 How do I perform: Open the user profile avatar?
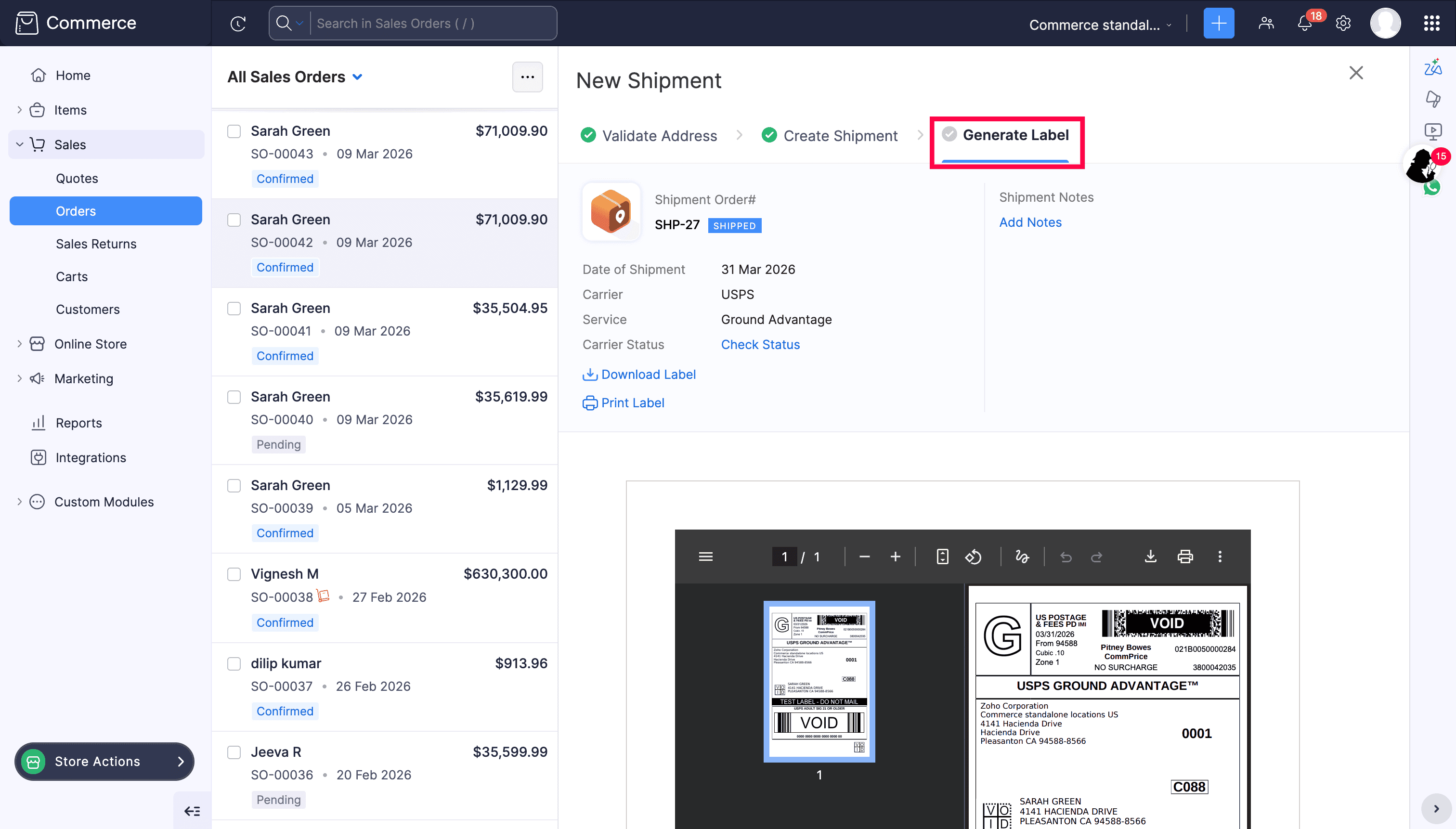click(1385, 23)
